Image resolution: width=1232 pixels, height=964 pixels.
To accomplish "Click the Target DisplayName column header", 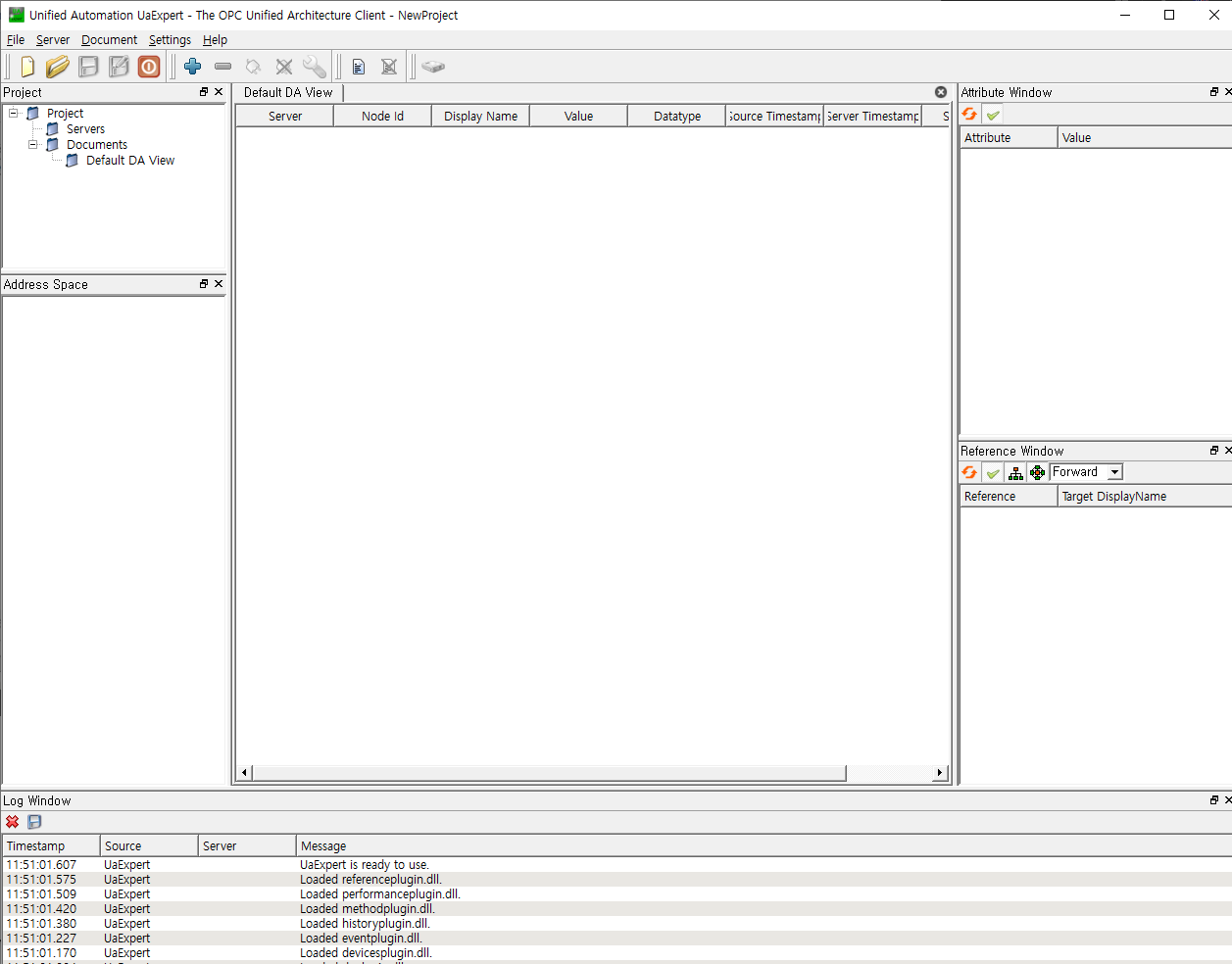I will (x=1145, y=497).
